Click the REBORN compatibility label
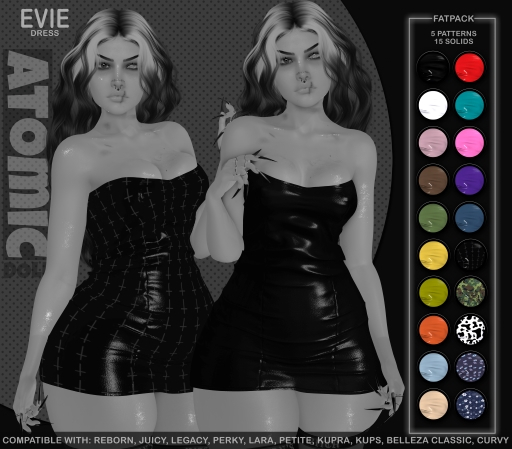The width and height of the screenshot is (512, 449). click(114, 440)
